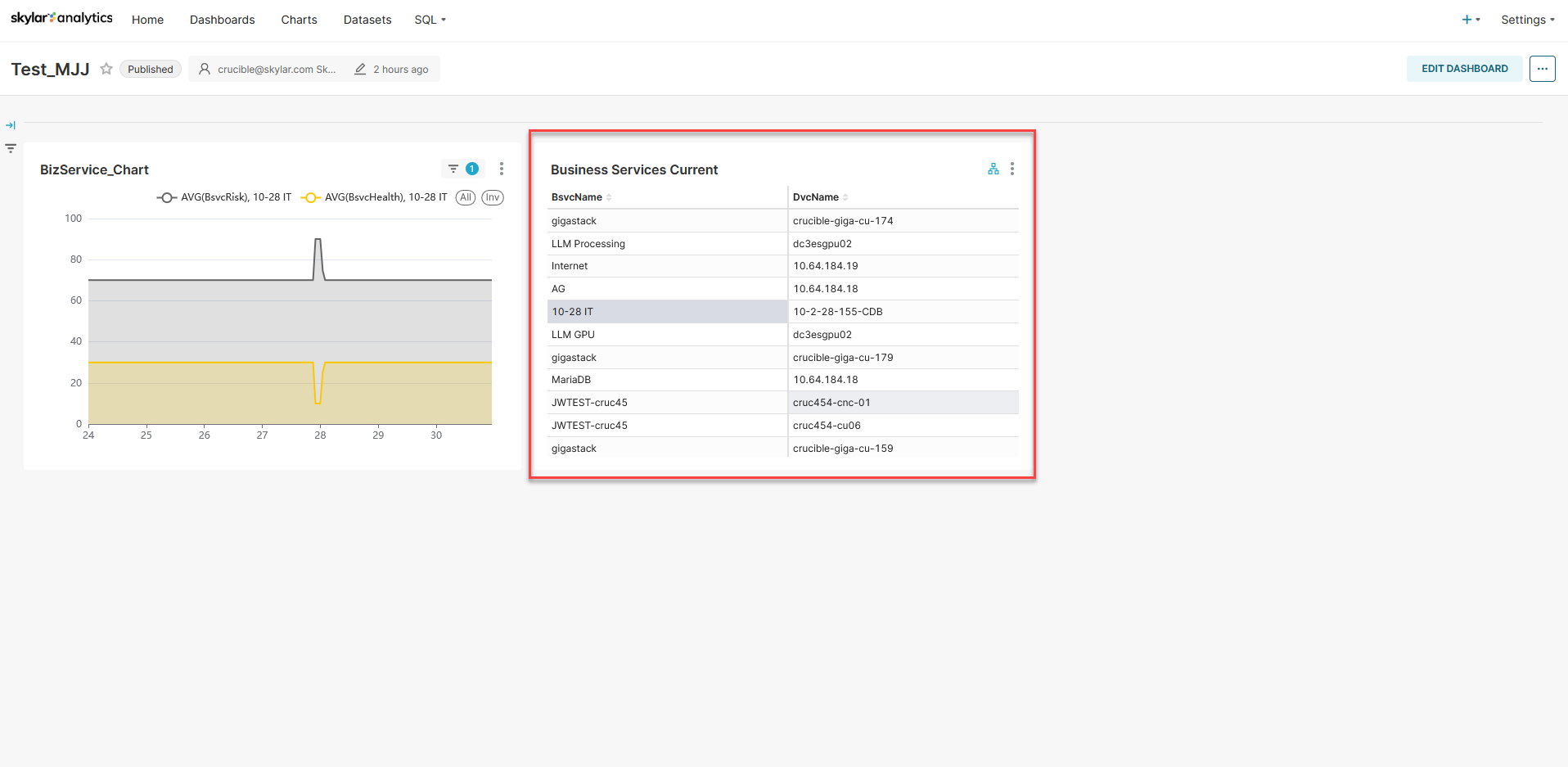Open BizService_Chart three-dot menu
1568x767 pixels.
coord(502,169)
